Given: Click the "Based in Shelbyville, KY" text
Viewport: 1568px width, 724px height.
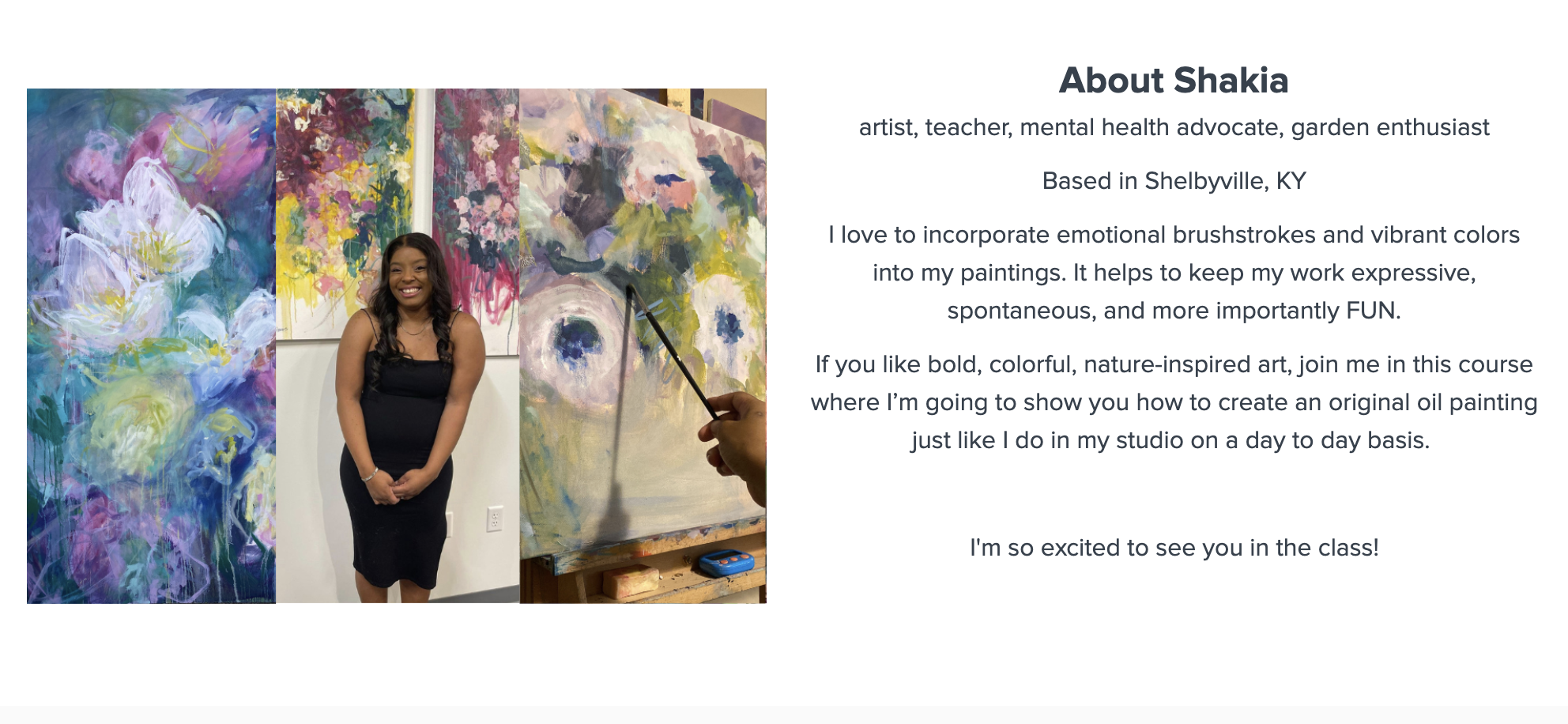Looking at the screenshot, I should click(x=1174, y=181).
